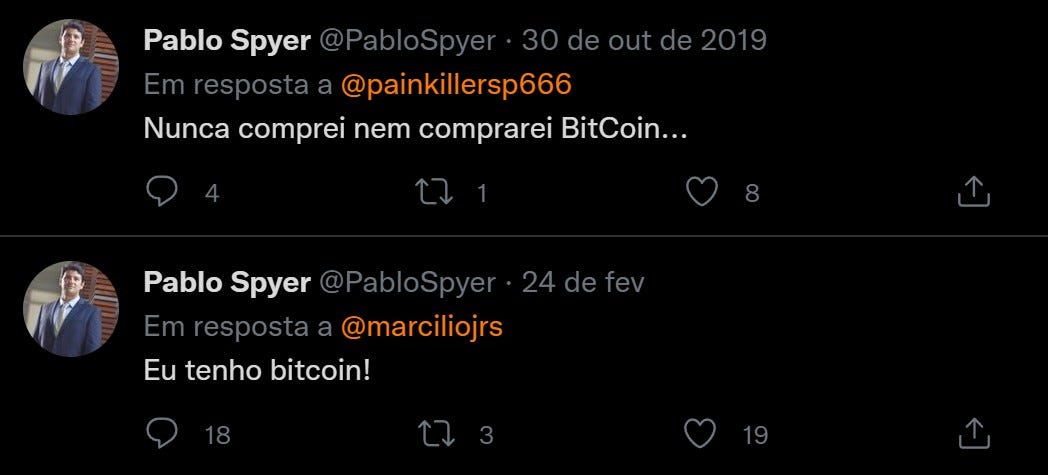
Task: Open the second tweet's profile picture
Action: click(71, 309)
